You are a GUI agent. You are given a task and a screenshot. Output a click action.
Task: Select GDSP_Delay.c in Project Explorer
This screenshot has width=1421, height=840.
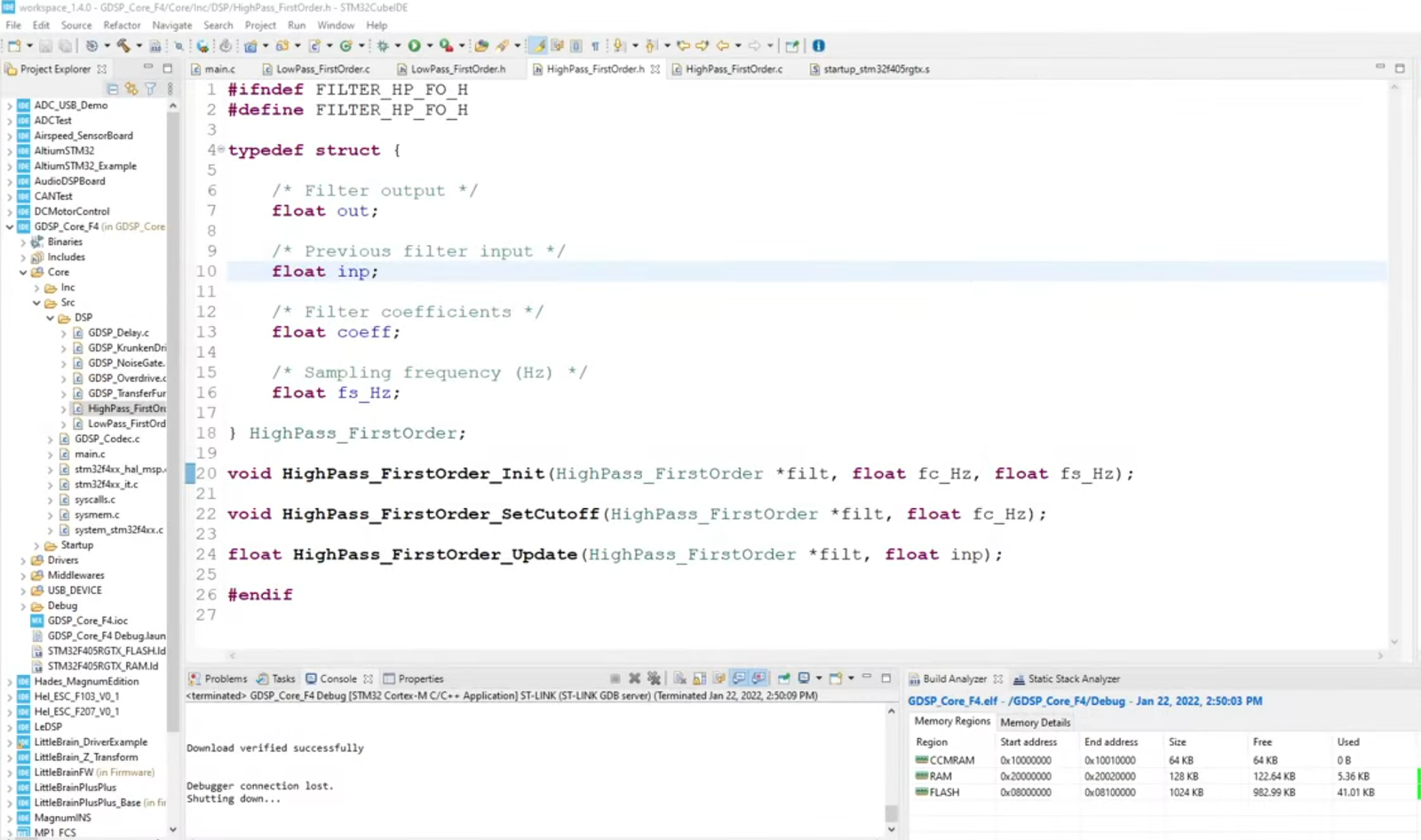[117, 333]
